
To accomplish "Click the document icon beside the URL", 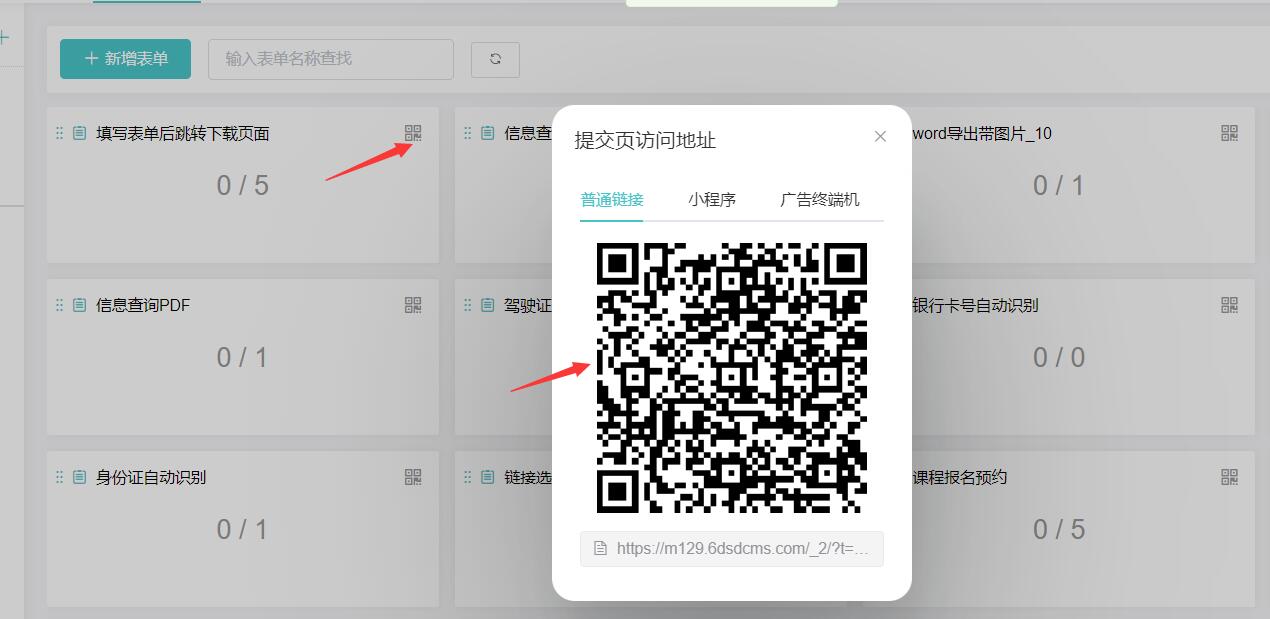I will click(x=600, y=548).
